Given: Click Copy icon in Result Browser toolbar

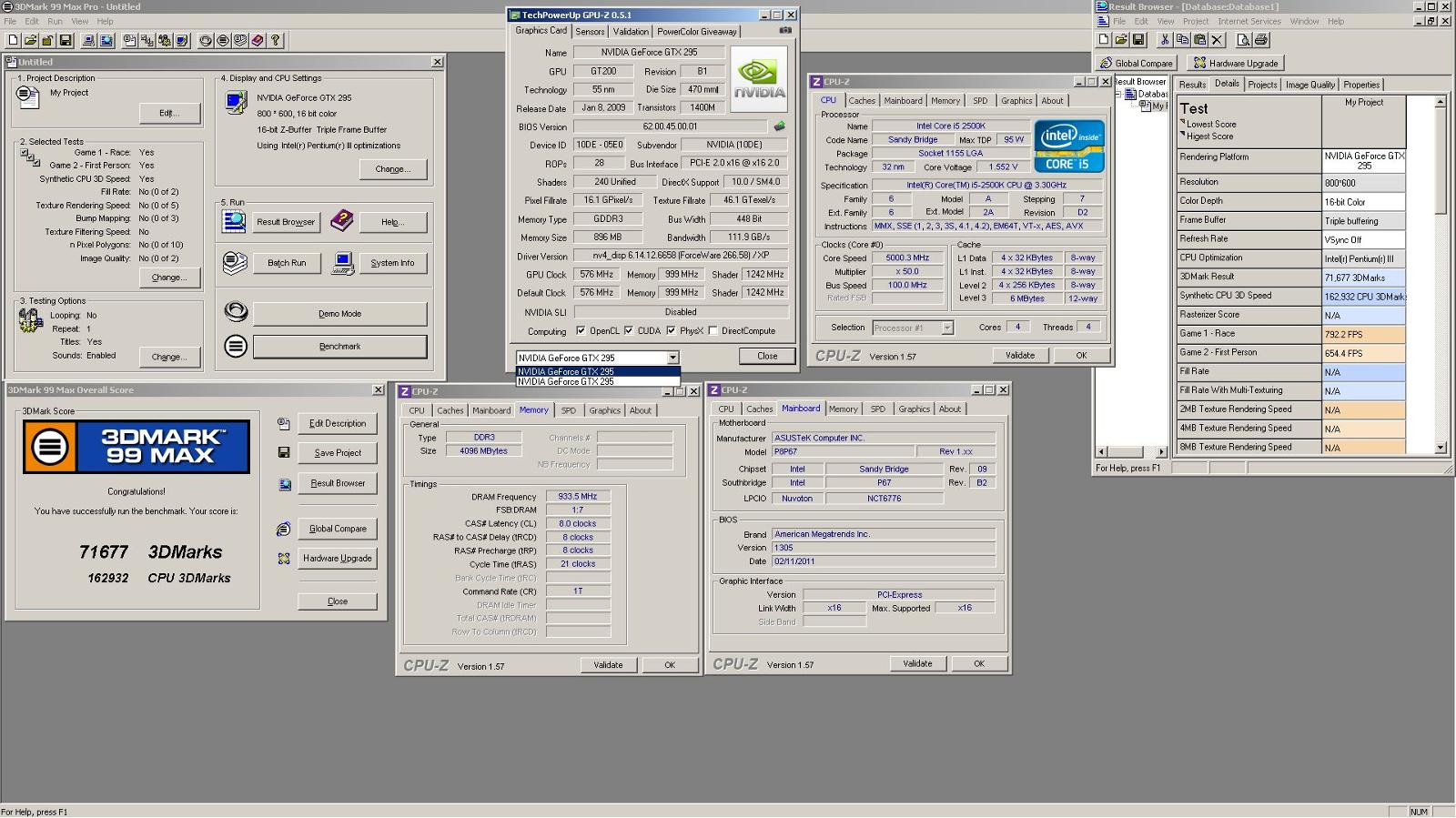Looking at the screenshot, I should tap(1182, 40).
